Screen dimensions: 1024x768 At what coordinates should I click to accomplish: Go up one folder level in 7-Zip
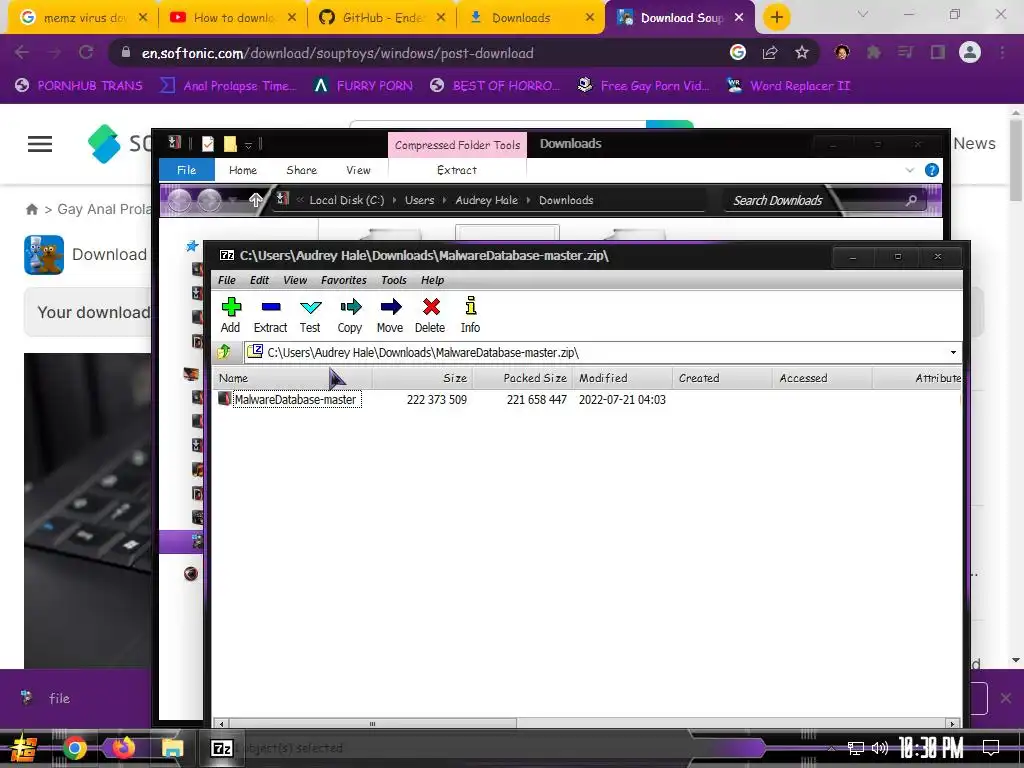click(x=224, y=352)
